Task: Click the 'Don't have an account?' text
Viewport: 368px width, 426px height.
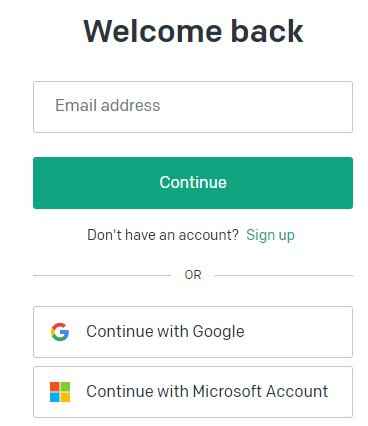Action: [163, 235]
